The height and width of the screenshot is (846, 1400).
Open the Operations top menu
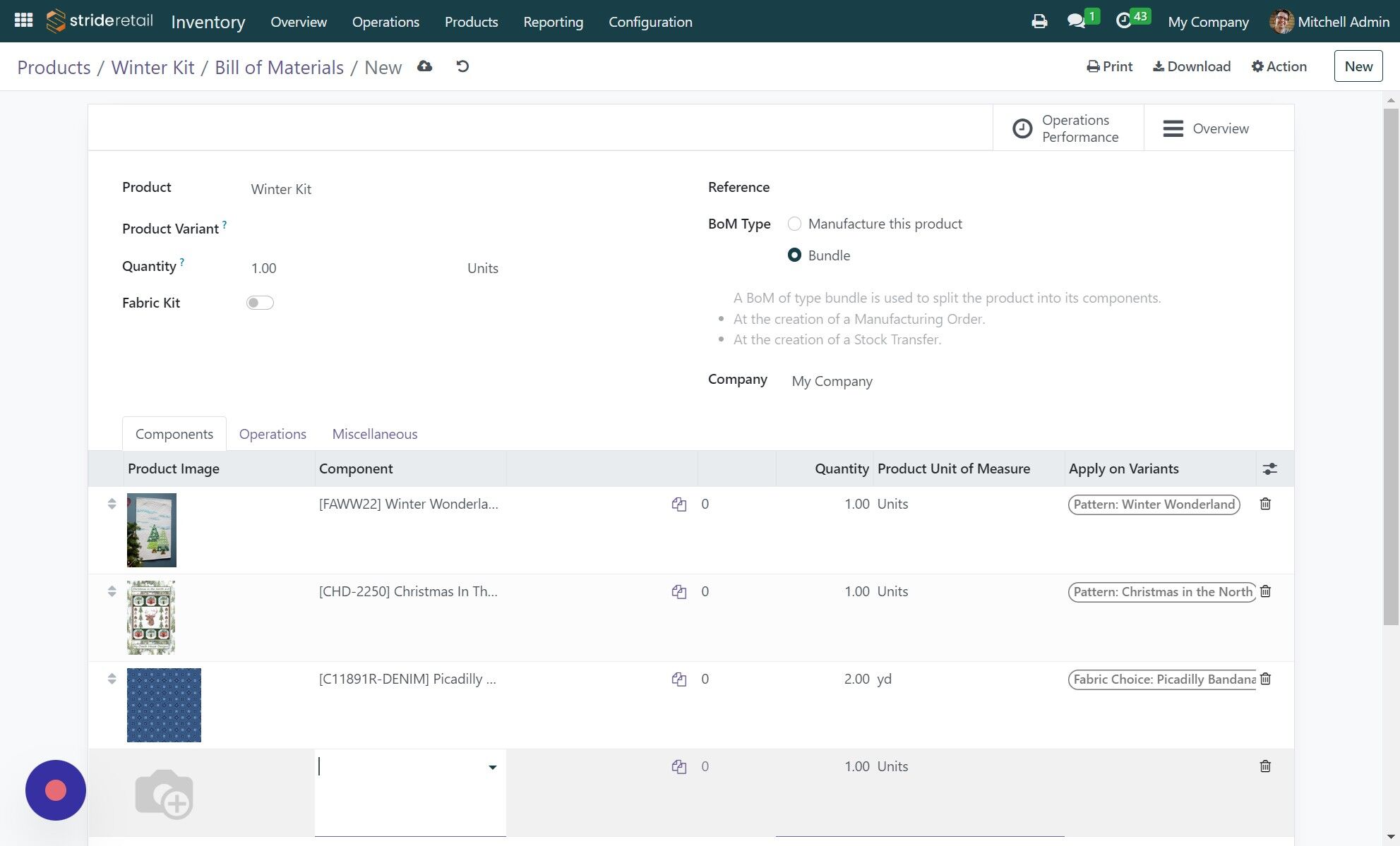click(385, 22)
